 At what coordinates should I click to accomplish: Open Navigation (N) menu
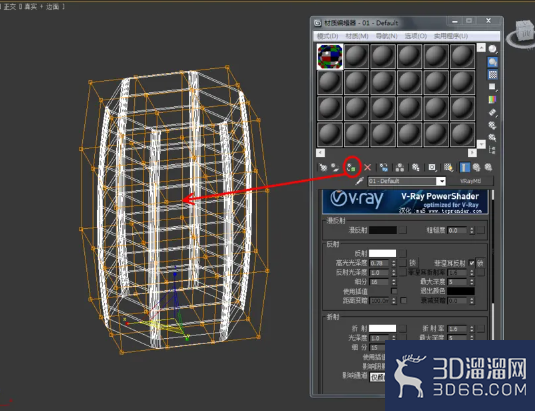pyautogui.click(x=386, y=36)
